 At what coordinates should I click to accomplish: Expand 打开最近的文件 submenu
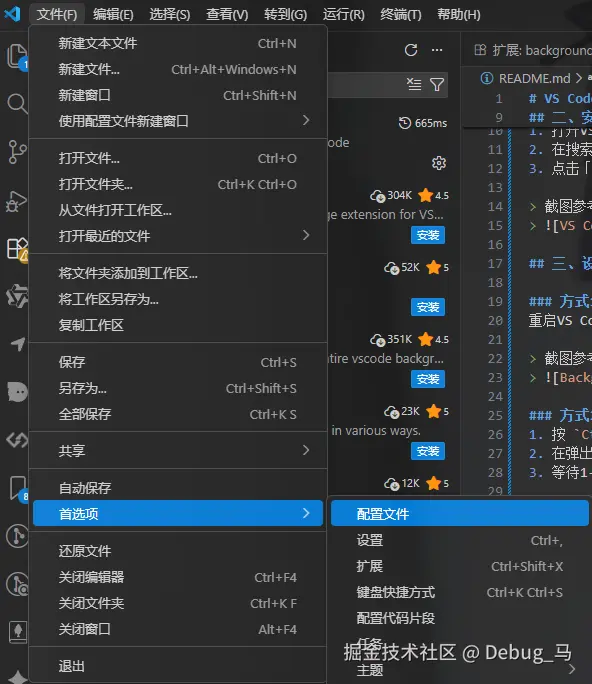point(178,236)
